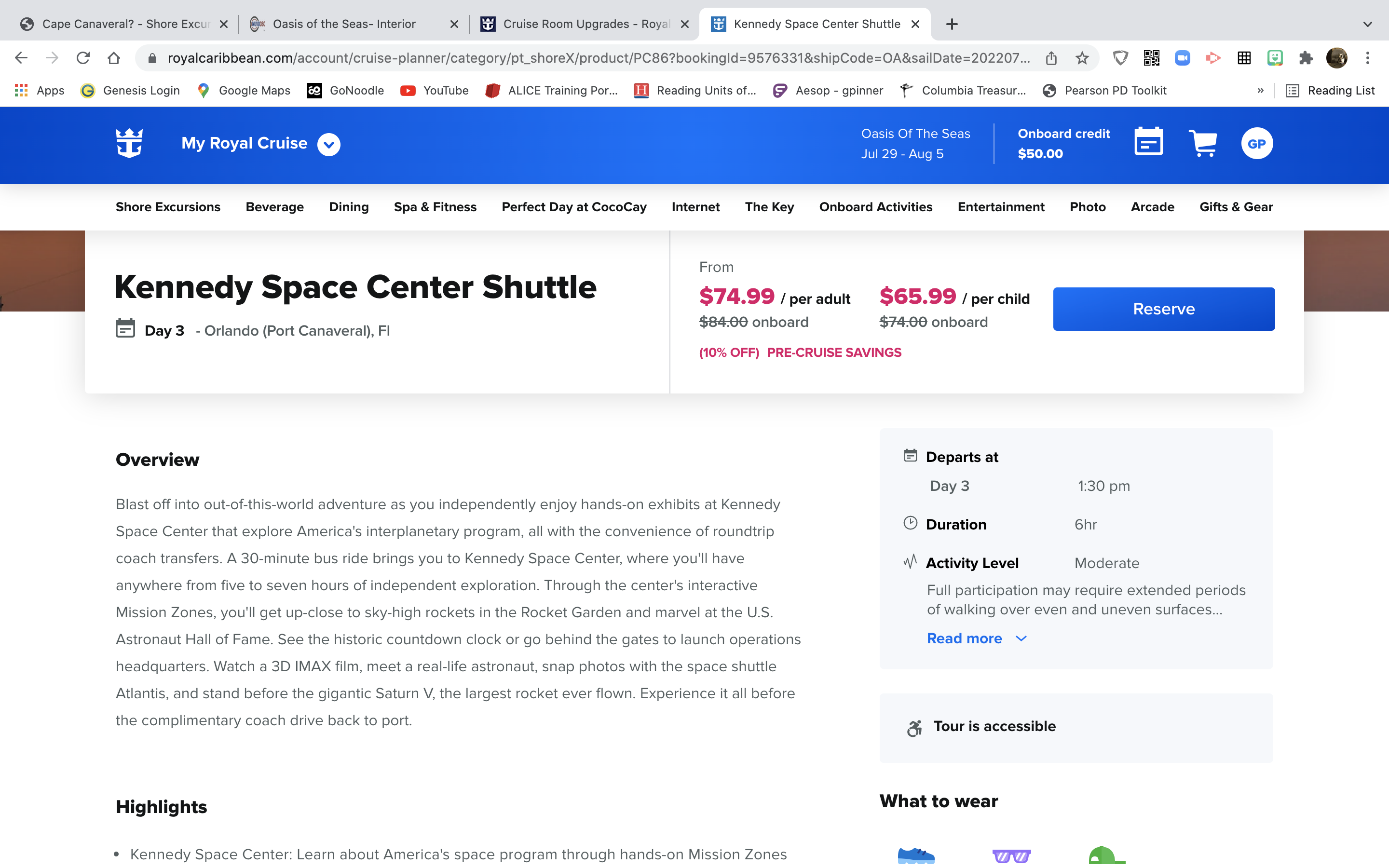Click the Departs at 1:30 pm time
Image resolution: width=1389 pixels, height=868 pixels.
pyautogui.click(x=1104, y=486)
